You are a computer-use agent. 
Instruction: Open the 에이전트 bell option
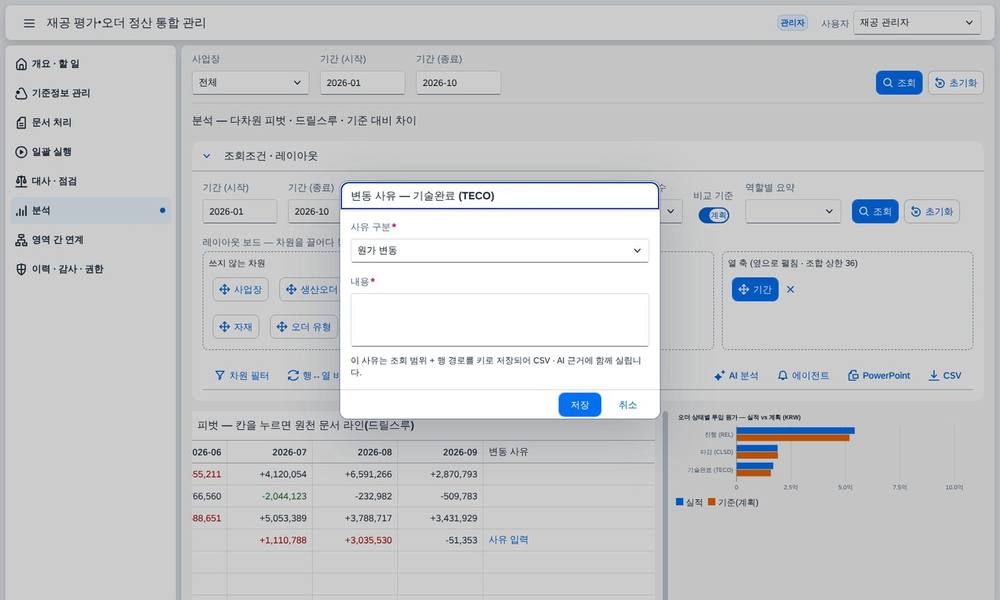(803, 376)
